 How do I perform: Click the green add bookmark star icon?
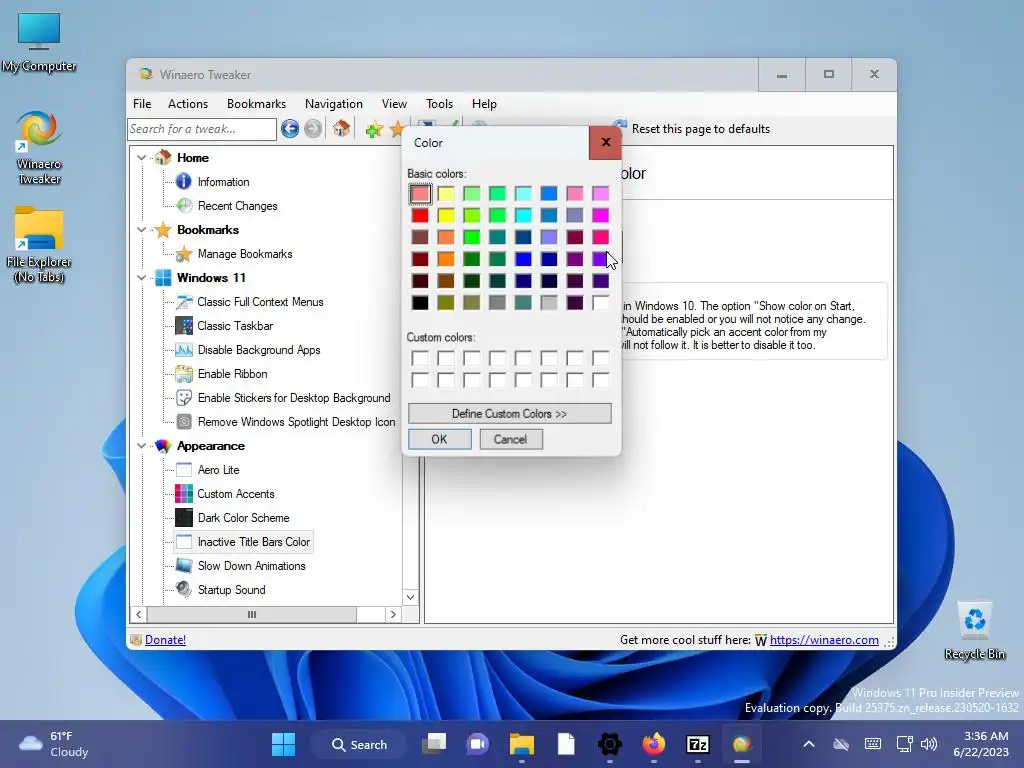tap(374, 129)
